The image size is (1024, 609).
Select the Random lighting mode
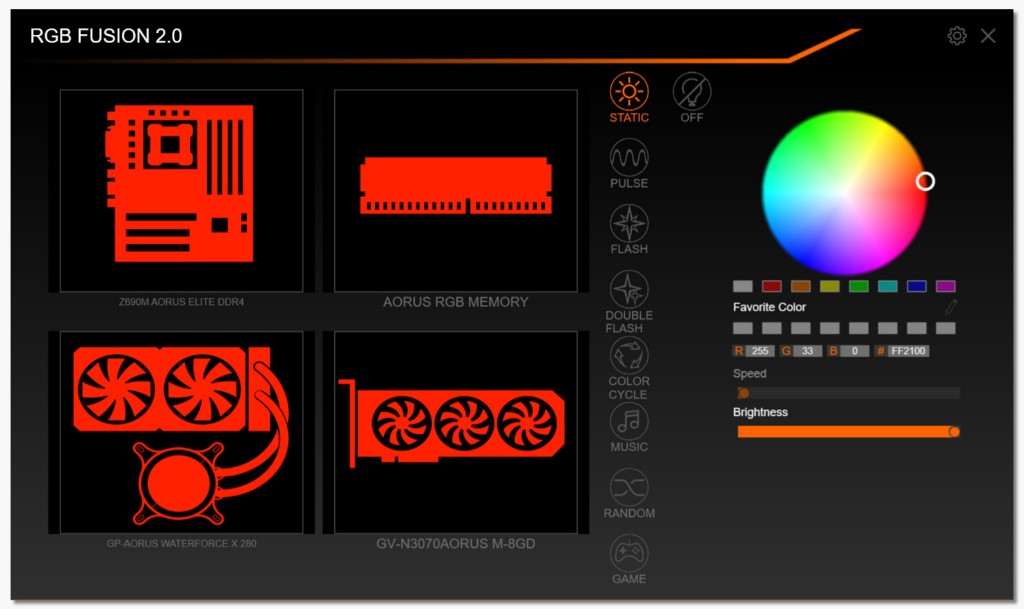pos(629,487)
